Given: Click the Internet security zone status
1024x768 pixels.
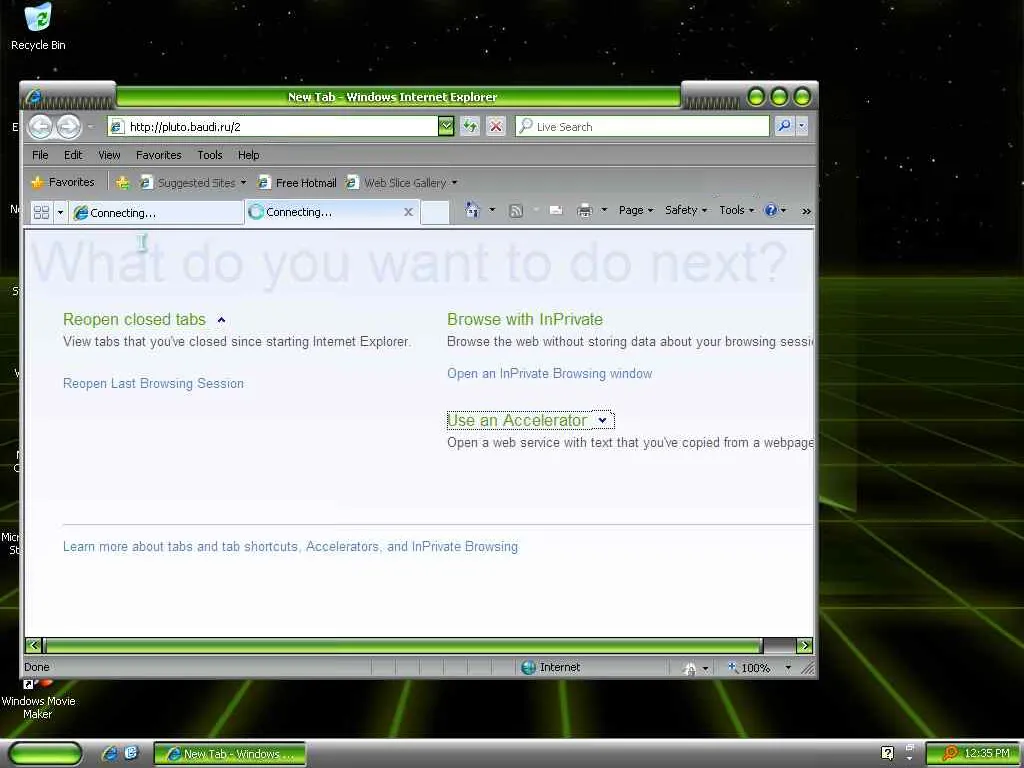Looking at the screenshot, I should 551,667.
